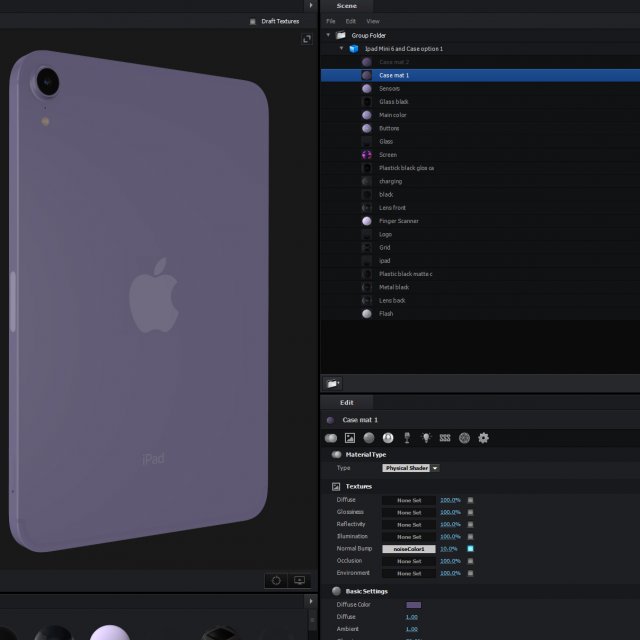Click the Finger Scanner material sphere icon
The width and height of the screenshot is (640, 640).
(x=367, y=221)
